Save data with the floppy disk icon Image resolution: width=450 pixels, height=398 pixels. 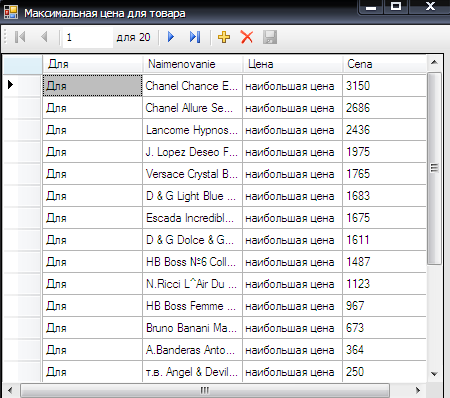click(270, 37)
